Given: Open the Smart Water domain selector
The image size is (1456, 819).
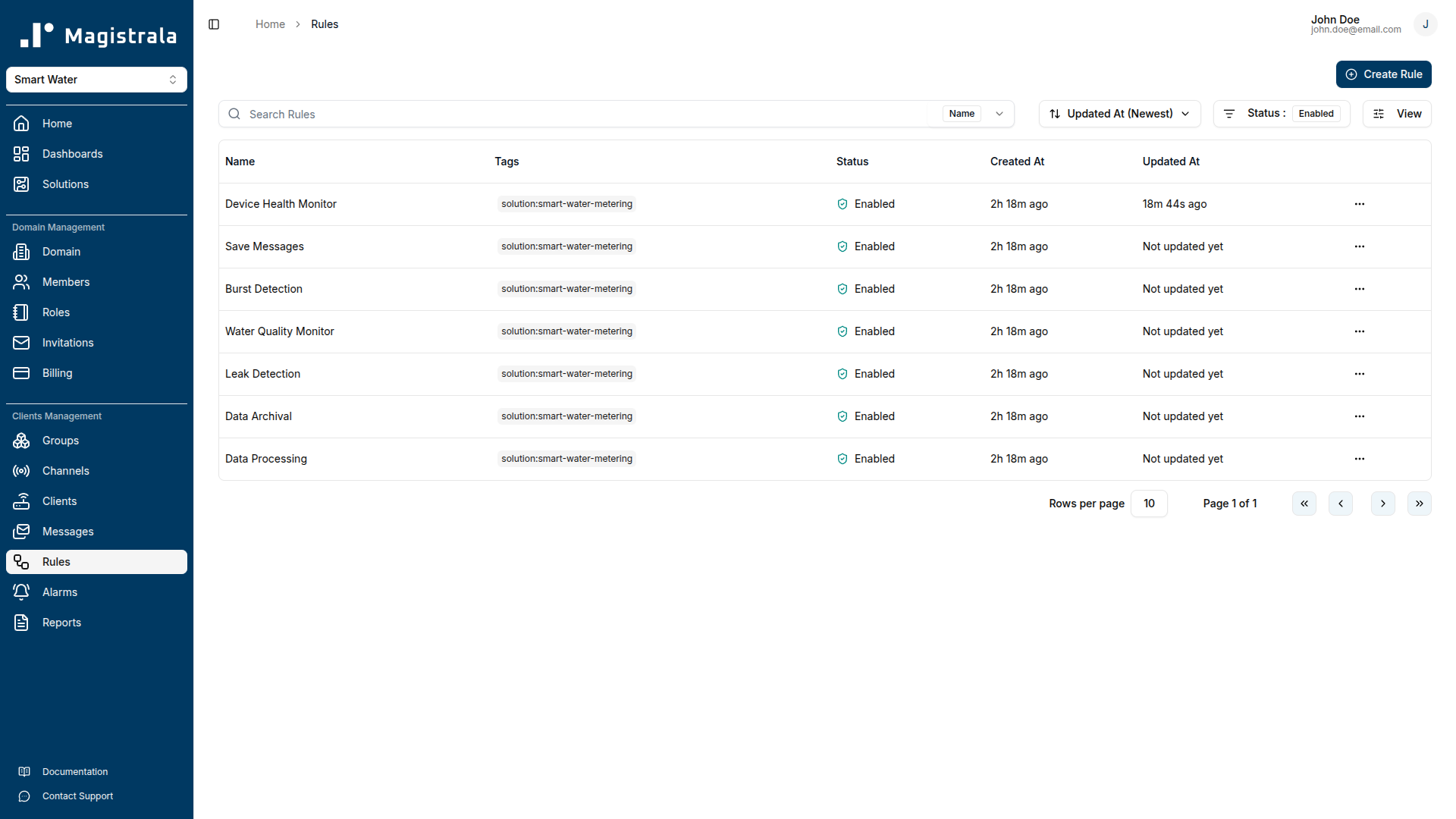Looking at the screenshot, I should 96,80.
